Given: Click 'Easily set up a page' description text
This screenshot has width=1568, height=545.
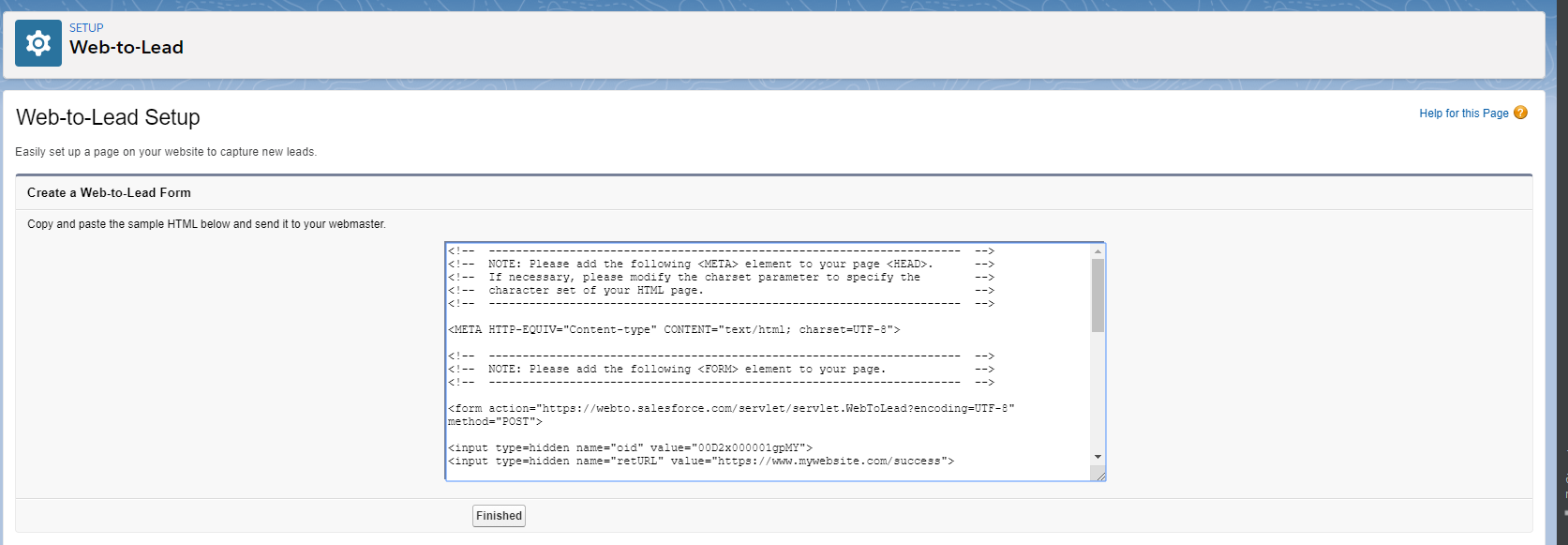Looking at the screenshot, I should (x=166, y=152).
